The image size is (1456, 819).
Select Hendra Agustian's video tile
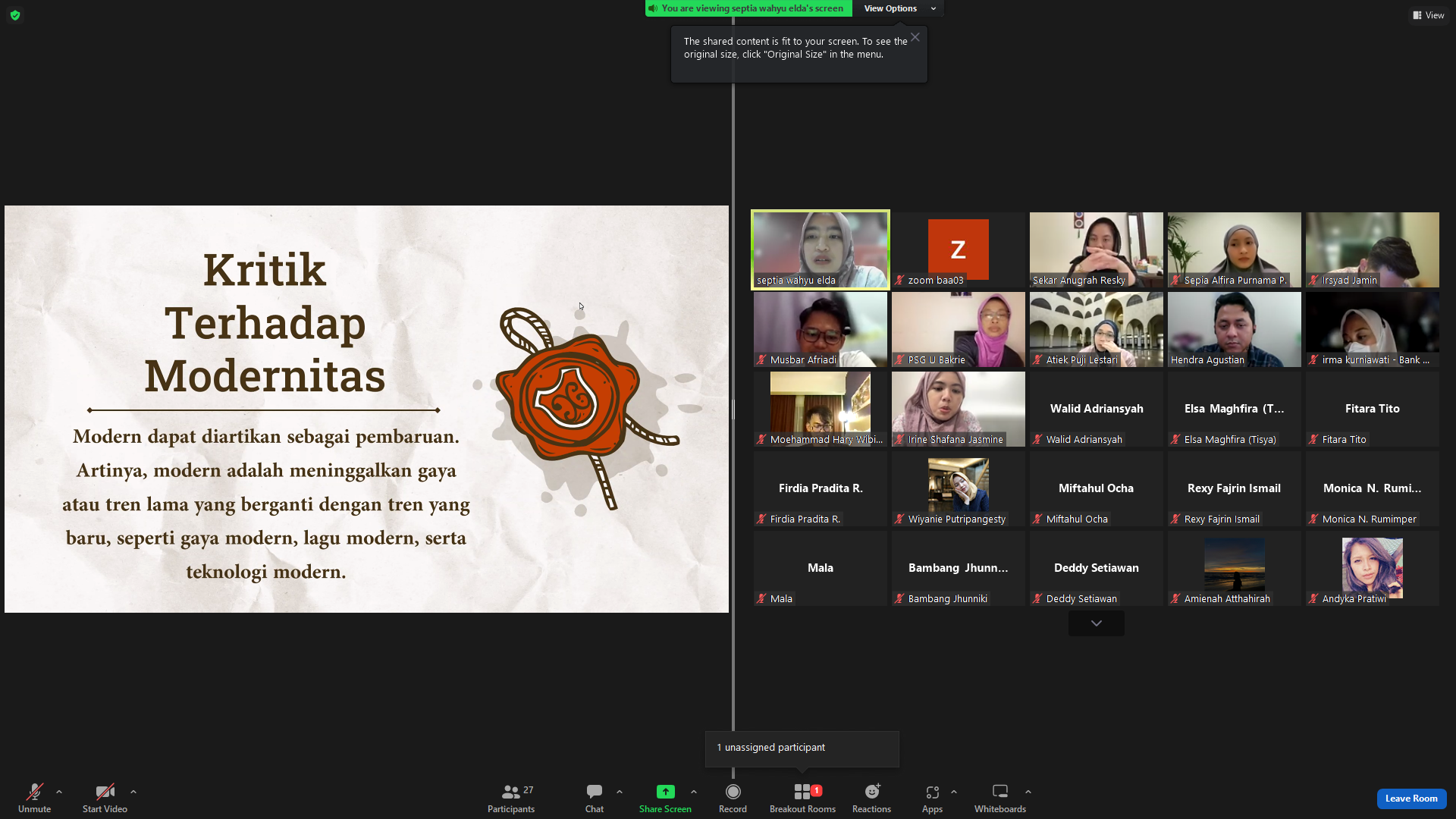coord(1235,329)
